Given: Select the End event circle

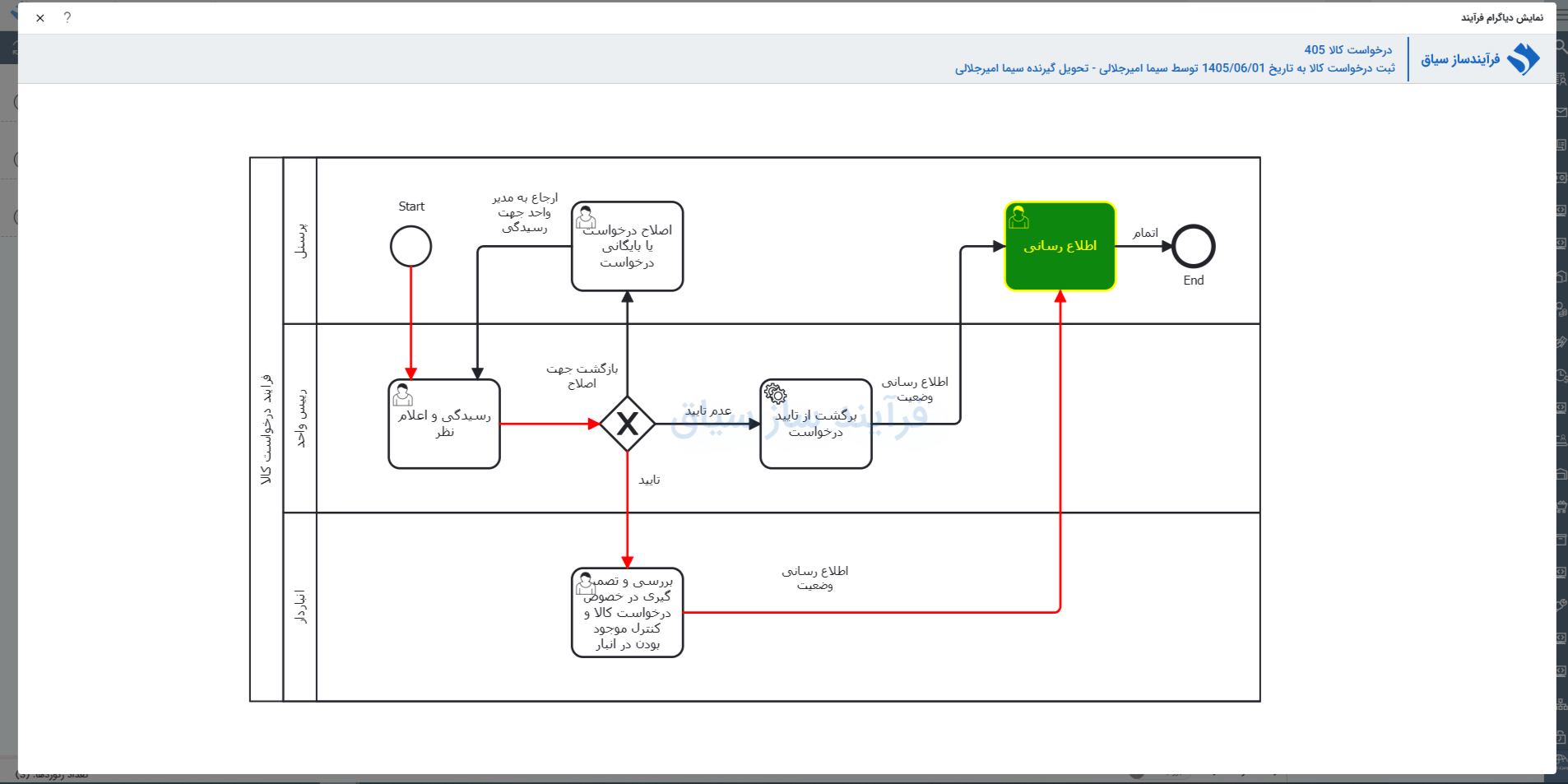Looking at the screenshot, I should 1194,246.
